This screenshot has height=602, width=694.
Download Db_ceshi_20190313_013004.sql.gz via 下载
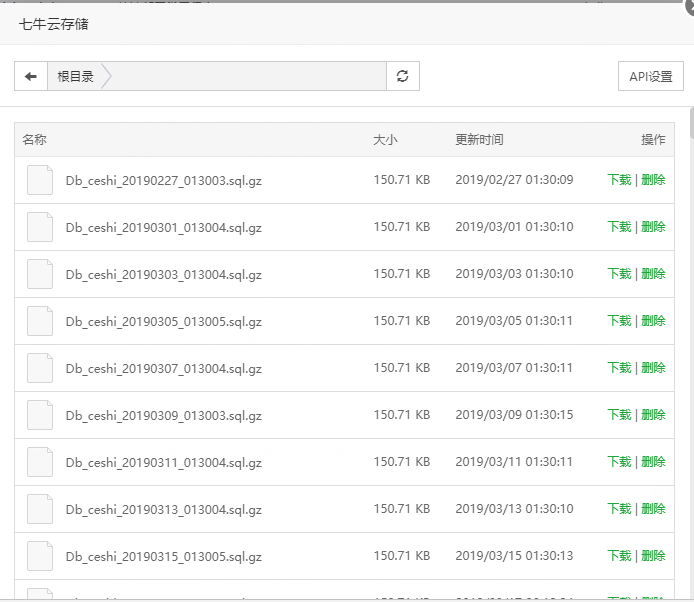click(619, 509)
